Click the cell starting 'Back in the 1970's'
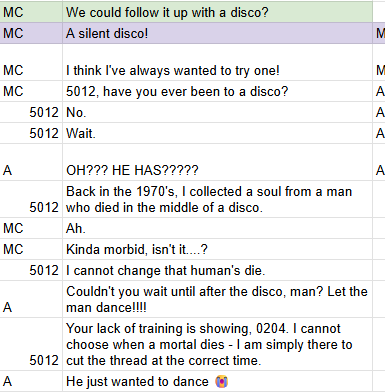Image resolution: width=385 pixels, height=392 pixels. (x=217, y=199)
